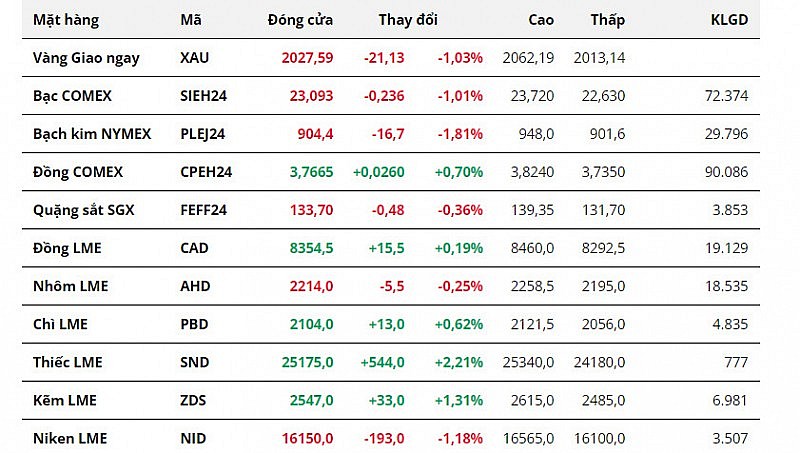Click the +2,21% change for Thiếc LME

(459, 362)
